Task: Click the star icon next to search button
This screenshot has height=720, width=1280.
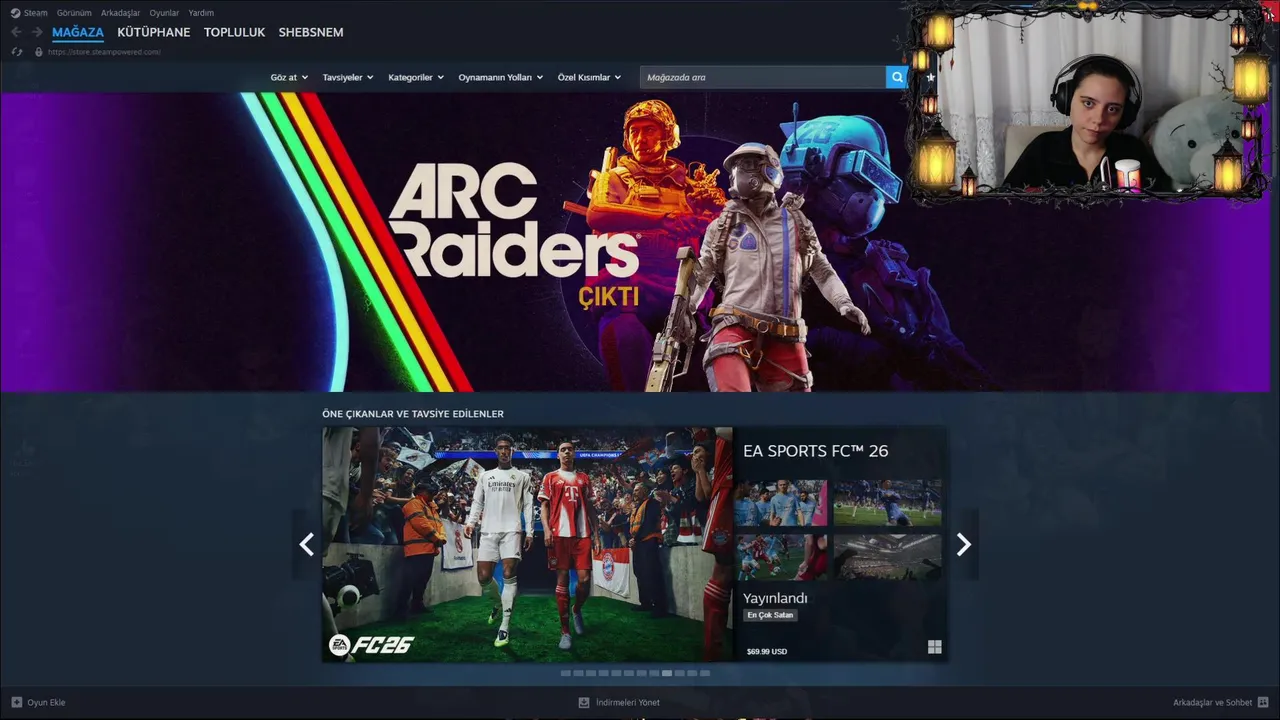Action: click(x=931, y=77)
